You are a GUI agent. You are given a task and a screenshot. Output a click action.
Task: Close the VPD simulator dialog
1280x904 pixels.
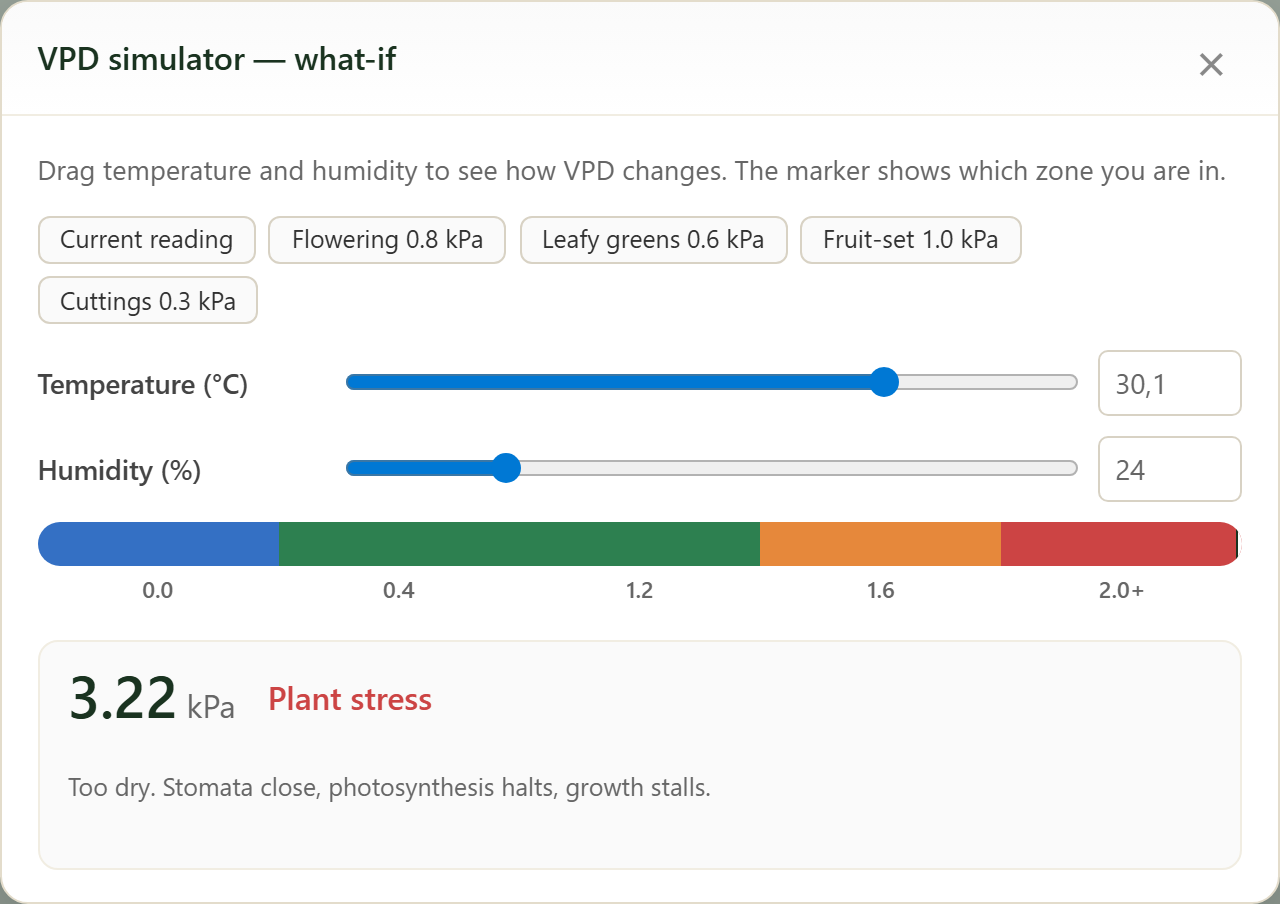tap(1211, 65)
